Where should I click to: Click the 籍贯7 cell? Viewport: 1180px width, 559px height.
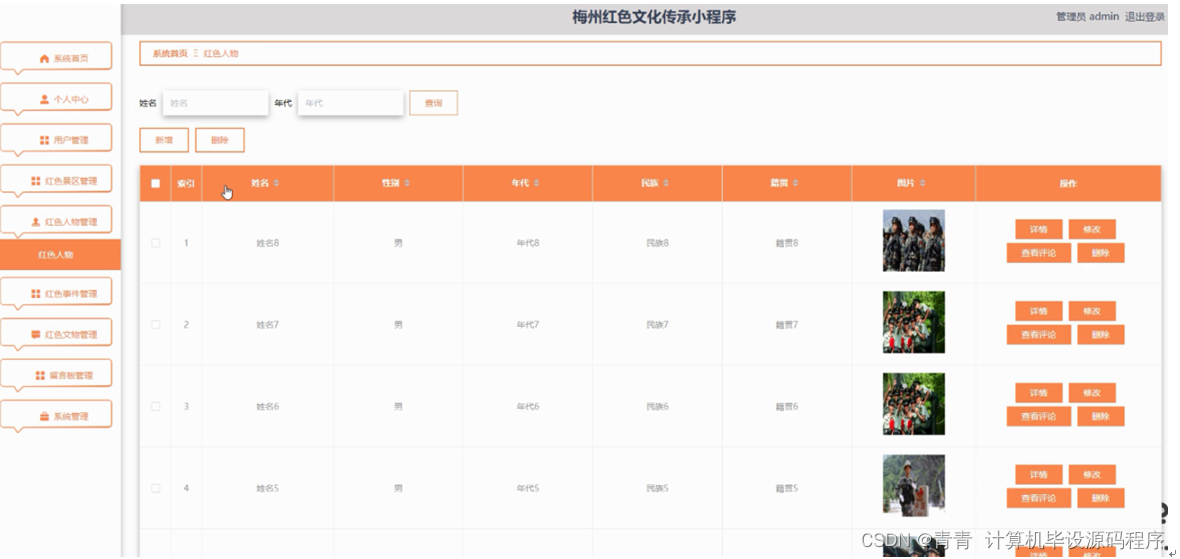tap(786, 325)
